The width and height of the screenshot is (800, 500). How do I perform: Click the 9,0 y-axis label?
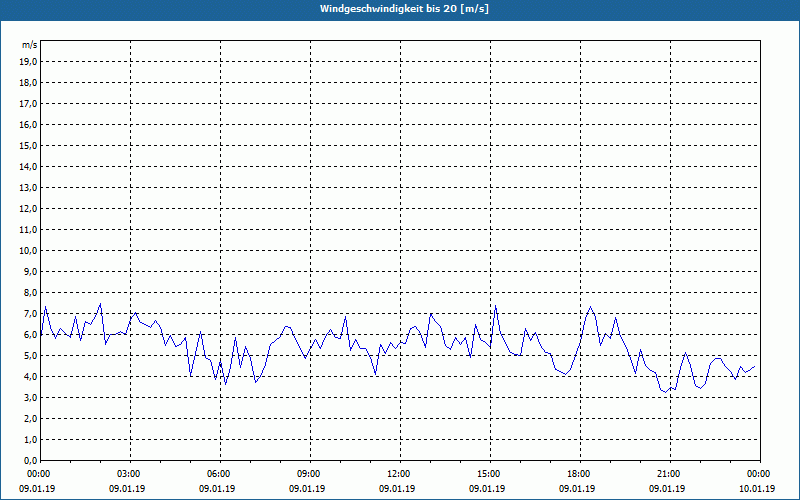30,271
